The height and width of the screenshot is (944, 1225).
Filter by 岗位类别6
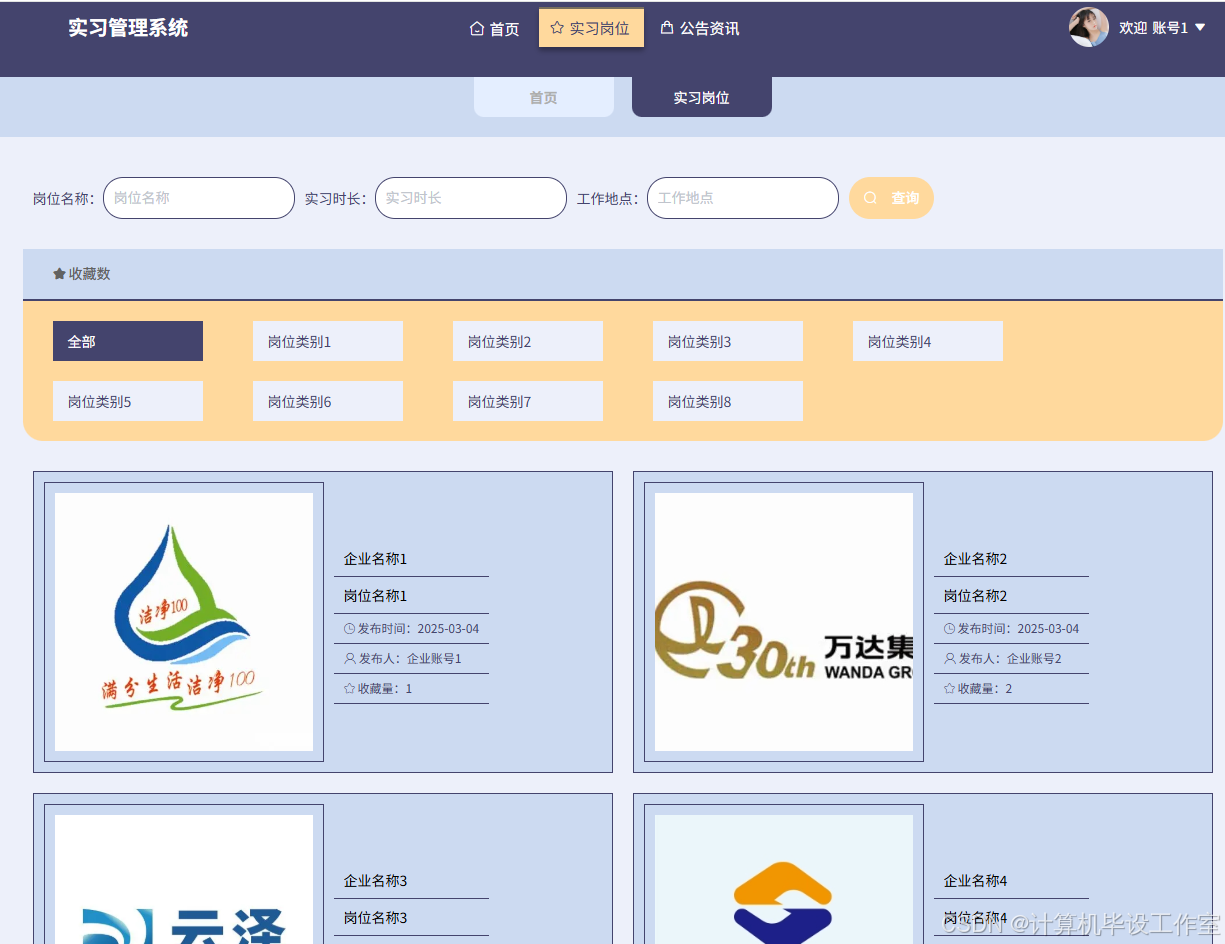click(328, 401)
